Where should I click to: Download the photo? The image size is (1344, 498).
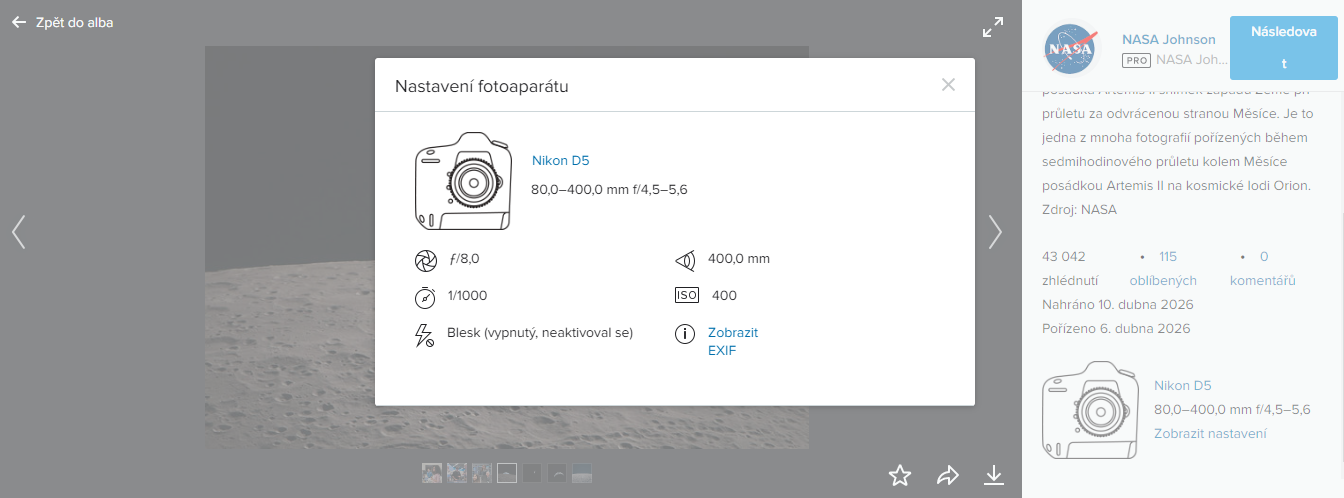(993, 475)
